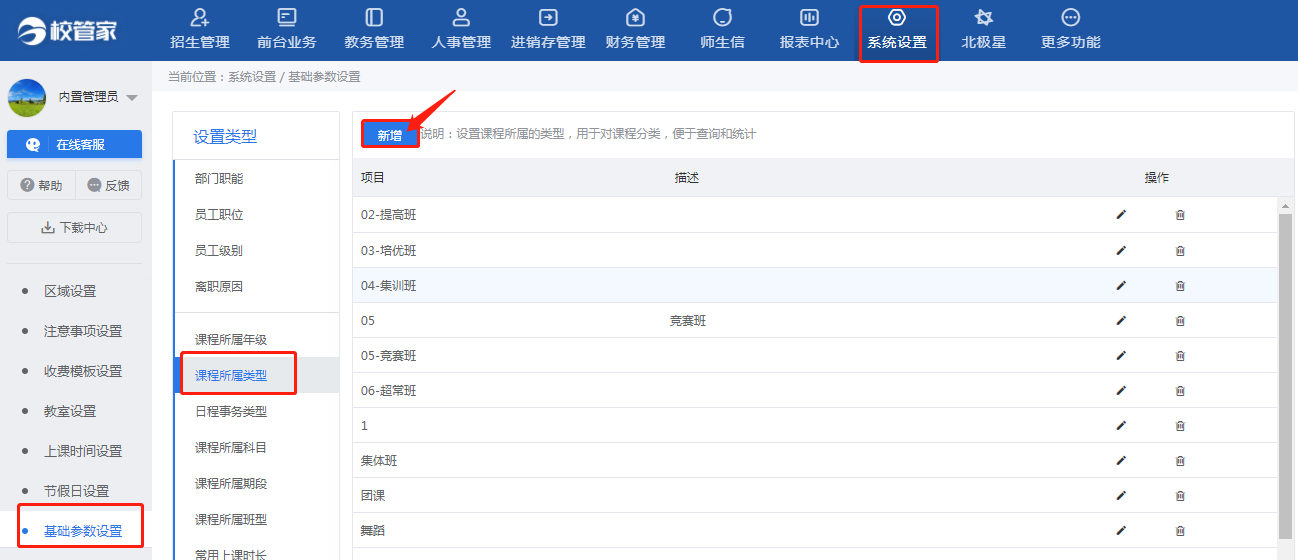Open 人事管理 module
The image size is (1298, 560).
[461, 29]
